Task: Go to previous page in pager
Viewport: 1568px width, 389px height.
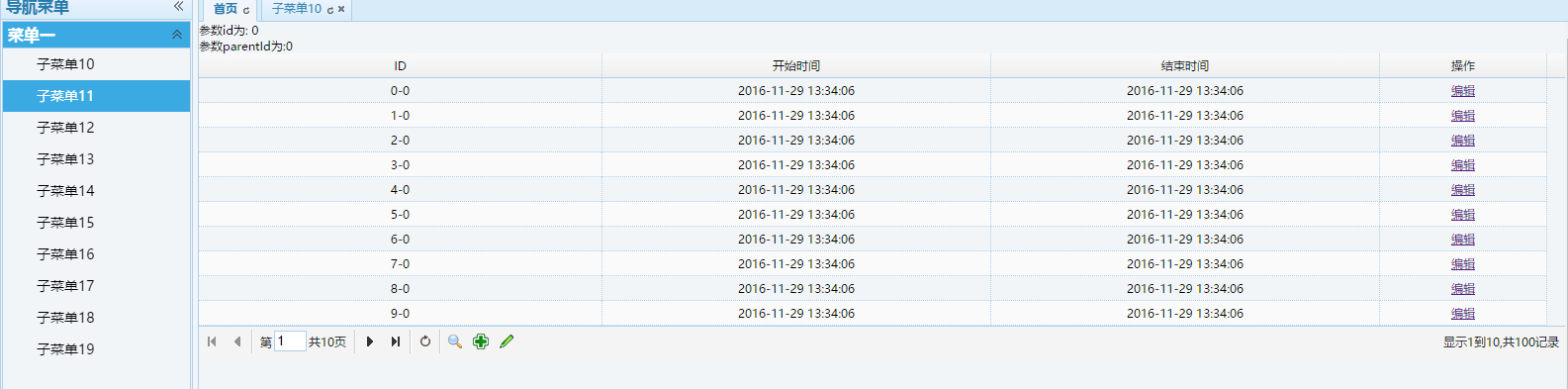Action: pos(237,341)
